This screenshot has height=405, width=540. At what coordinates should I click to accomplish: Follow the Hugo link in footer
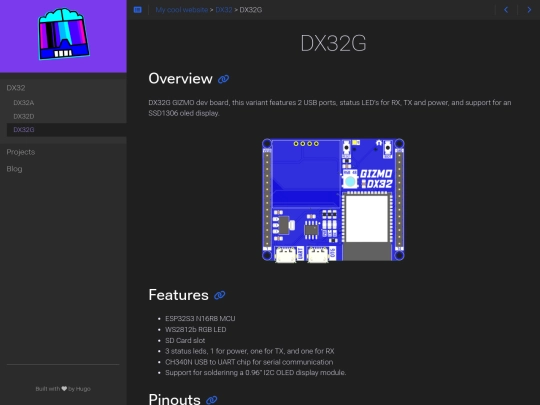(x=83, y=389)
